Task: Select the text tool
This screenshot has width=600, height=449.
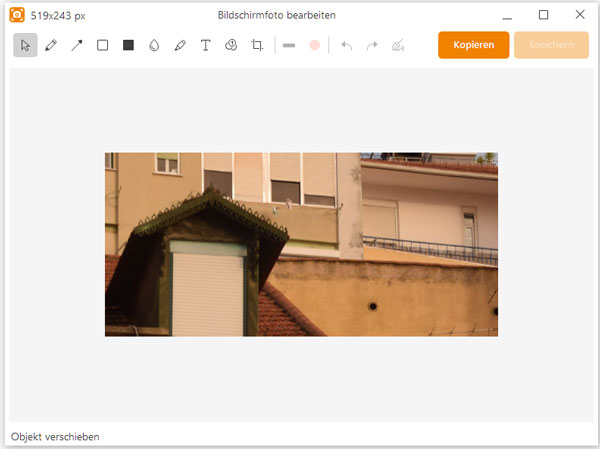Action: (x=206, y=45)
